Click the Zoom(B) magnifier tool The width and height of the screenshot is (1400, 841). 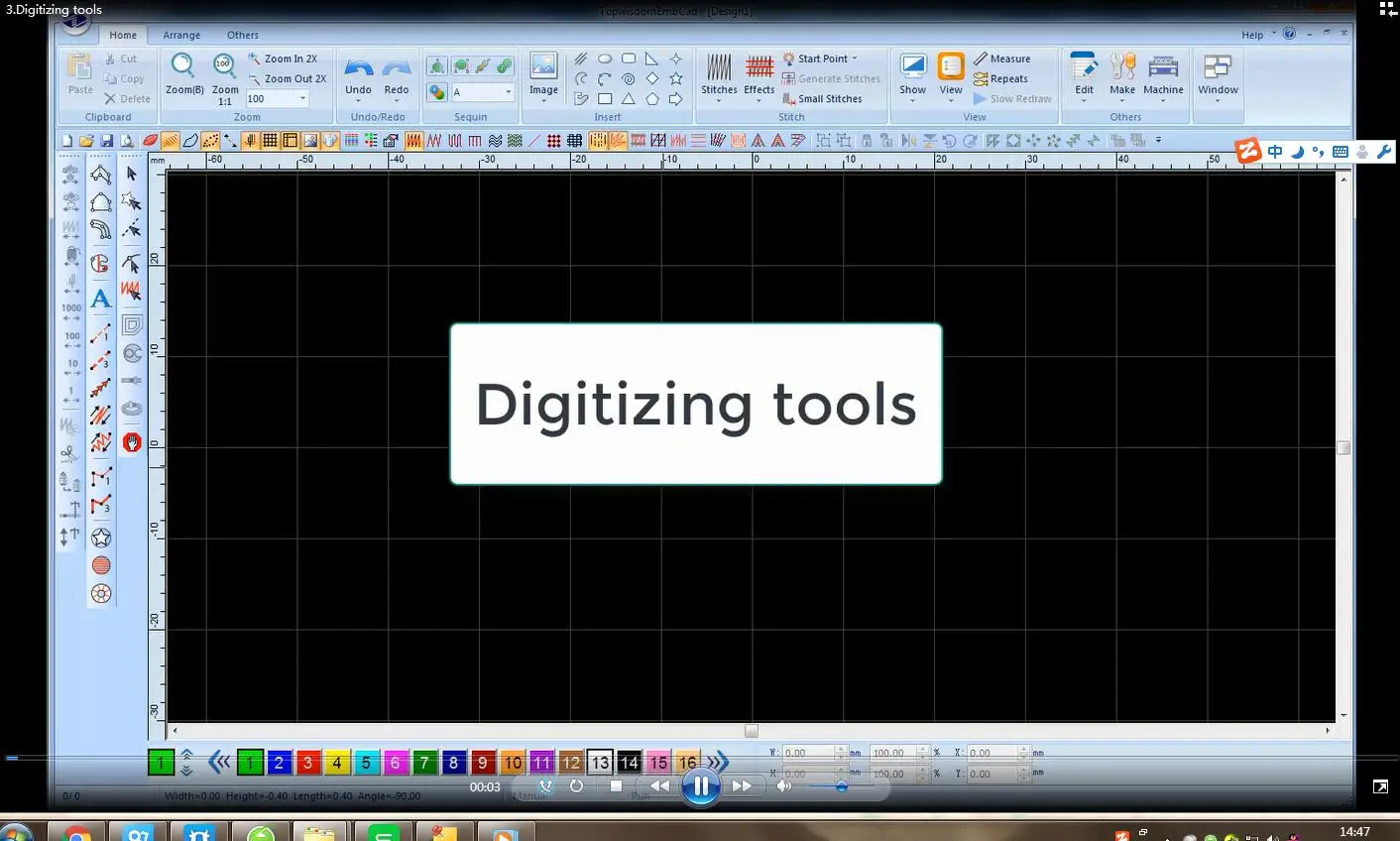point(183,73)
